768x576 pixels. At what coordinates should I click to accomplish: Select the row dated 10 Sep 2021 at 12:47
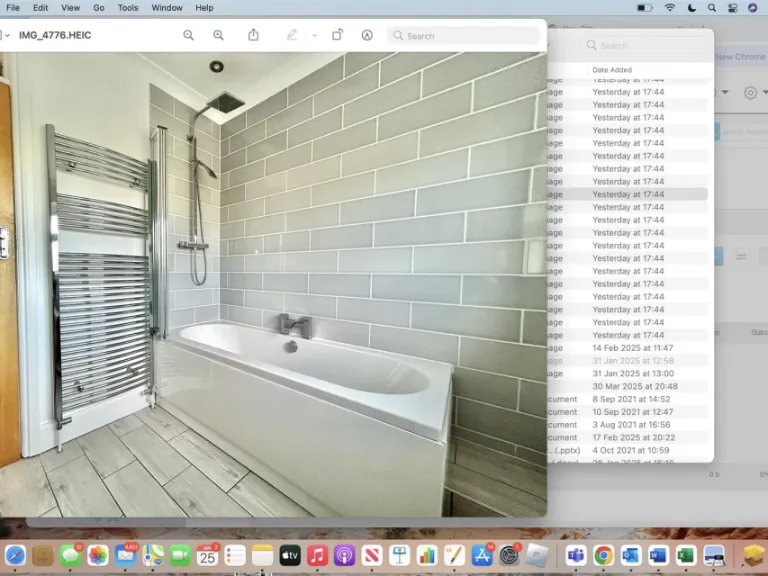coord(627,412)
